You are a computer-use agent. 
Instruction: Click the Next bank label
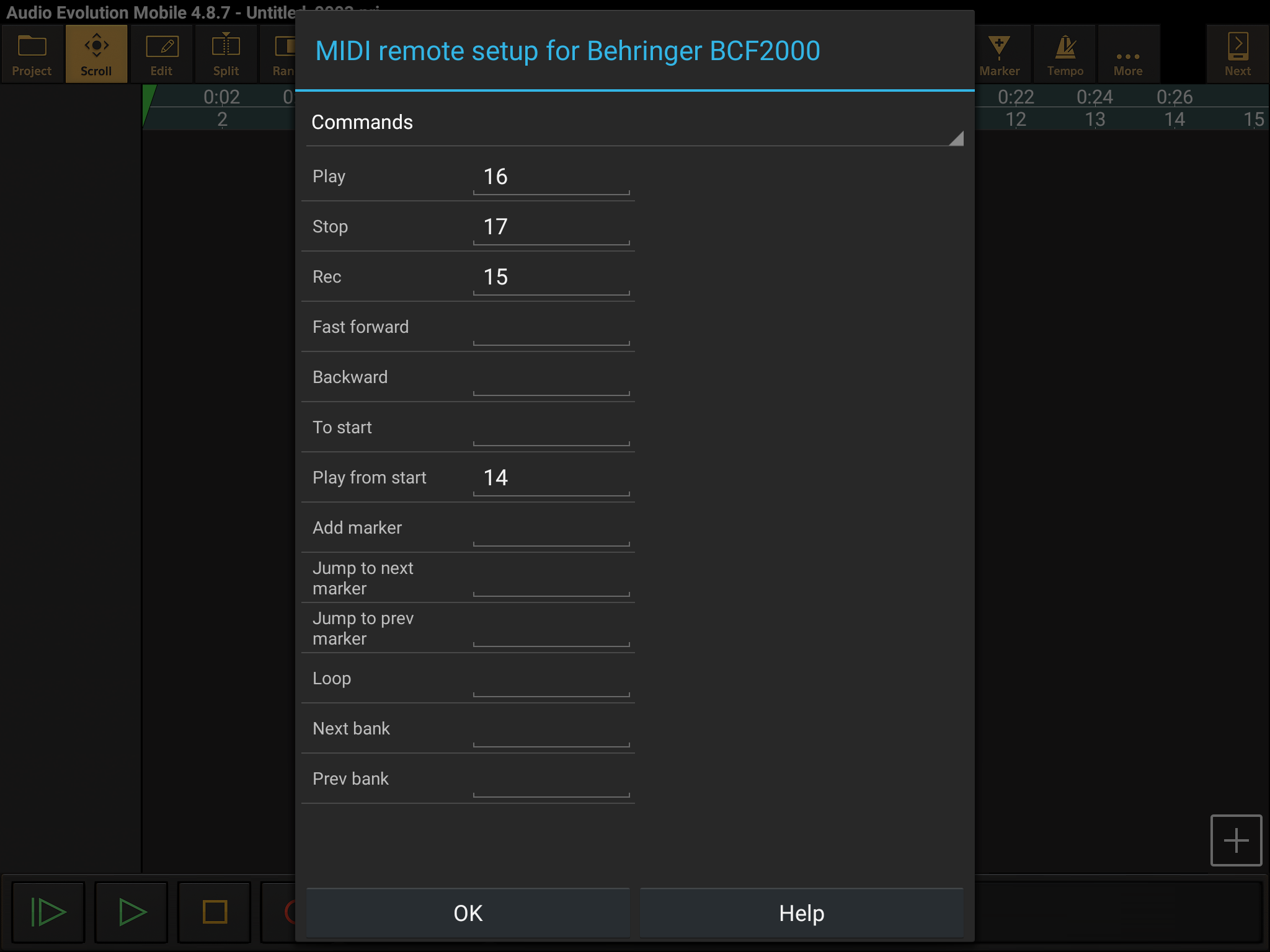[351, 729]
